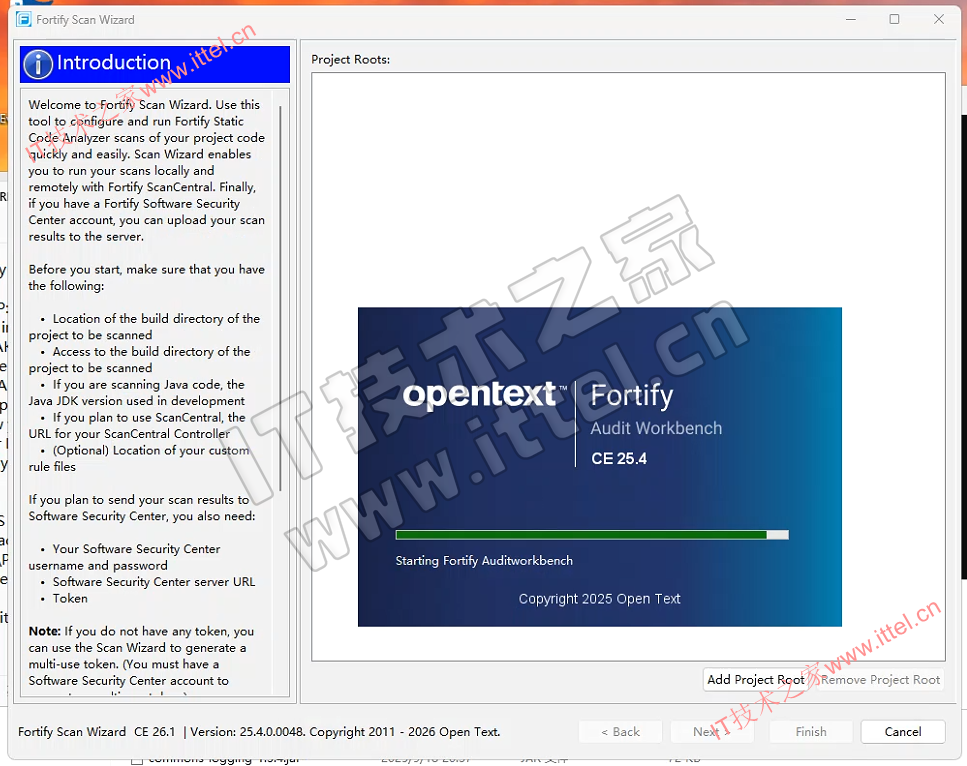Viewport: 967px width, 766px height.
Task: Go to the Next wizard step
Action: click(711, 732)
